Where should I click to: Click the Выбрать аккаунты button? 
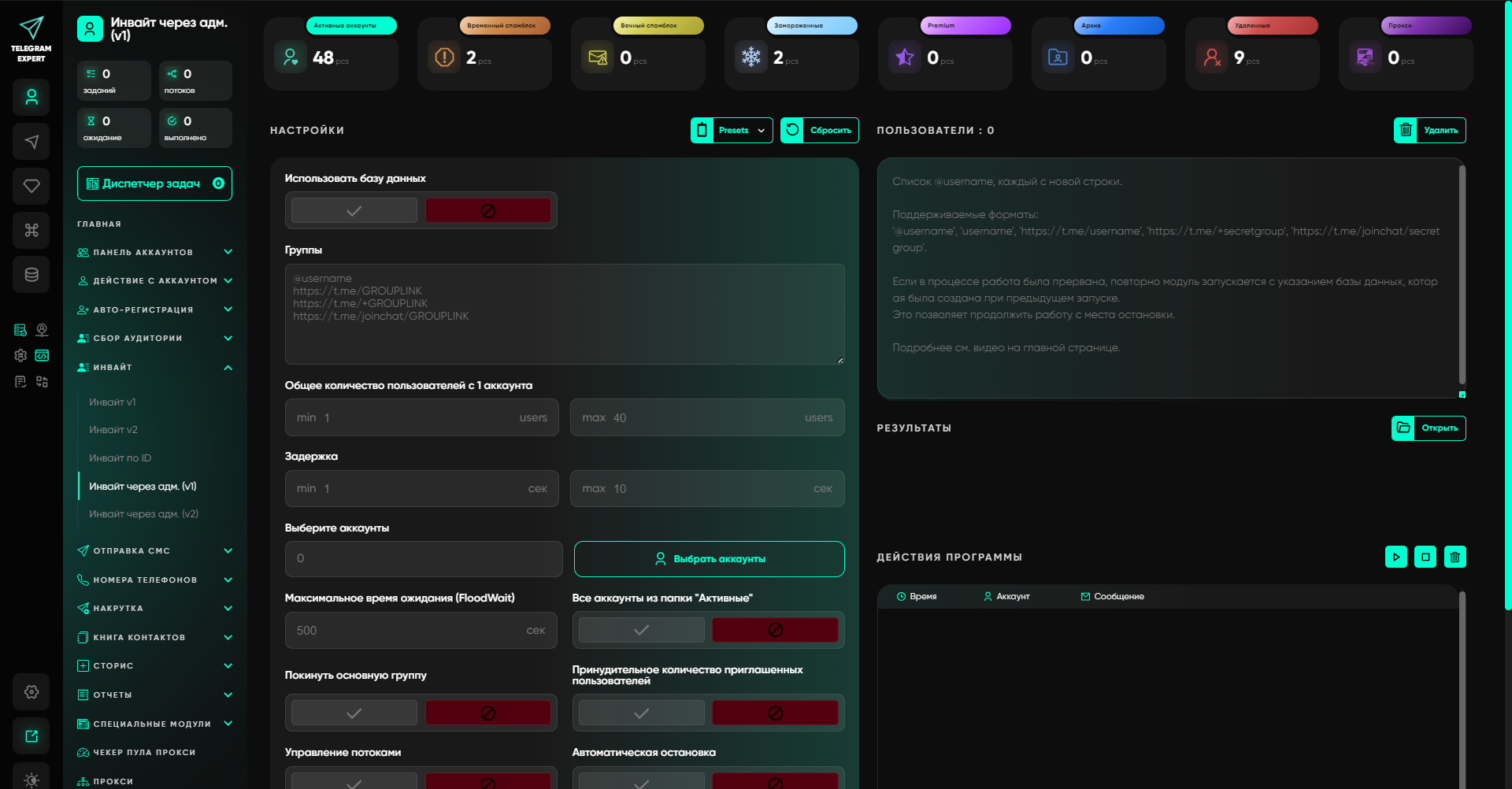[709, 559]
